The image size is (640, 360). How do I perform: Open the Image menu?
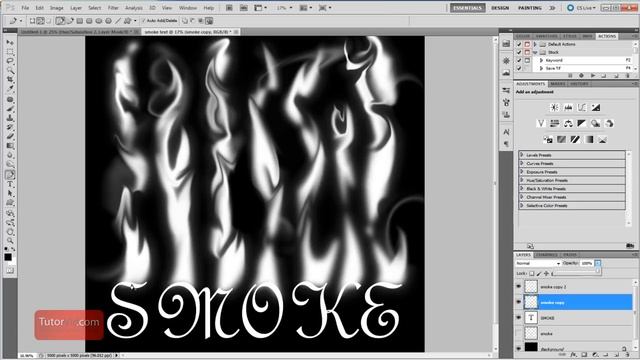[57, 8]
